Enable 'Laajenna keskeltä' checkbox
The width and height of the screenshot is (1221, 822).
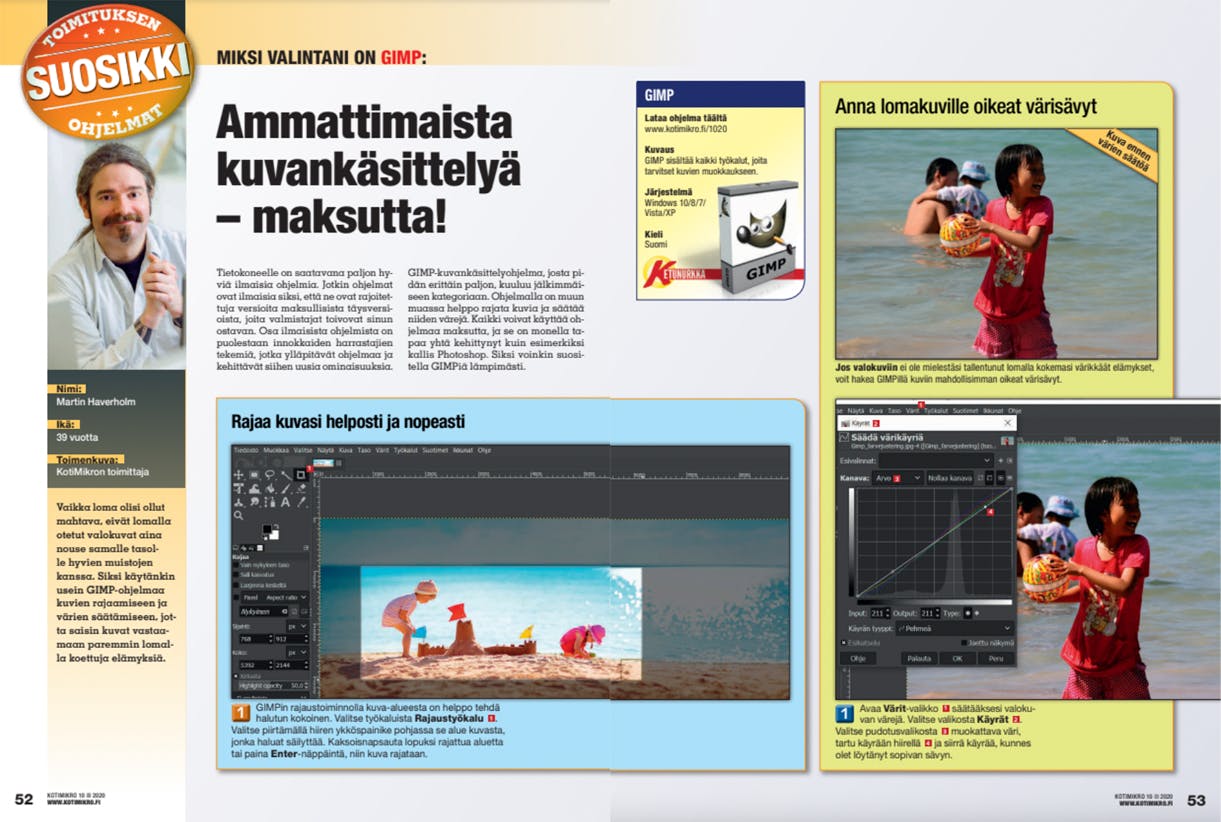click(x=236, y=585)
